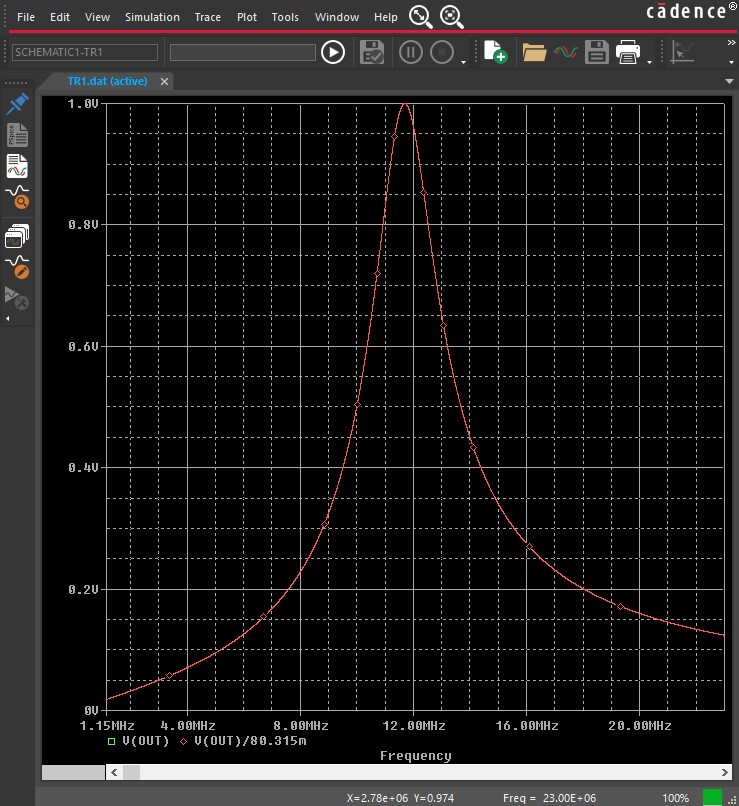Viewport: 739px width, 806px height.
Task: Close the TR1.dat tab
Action: click(x=164, y=81)
